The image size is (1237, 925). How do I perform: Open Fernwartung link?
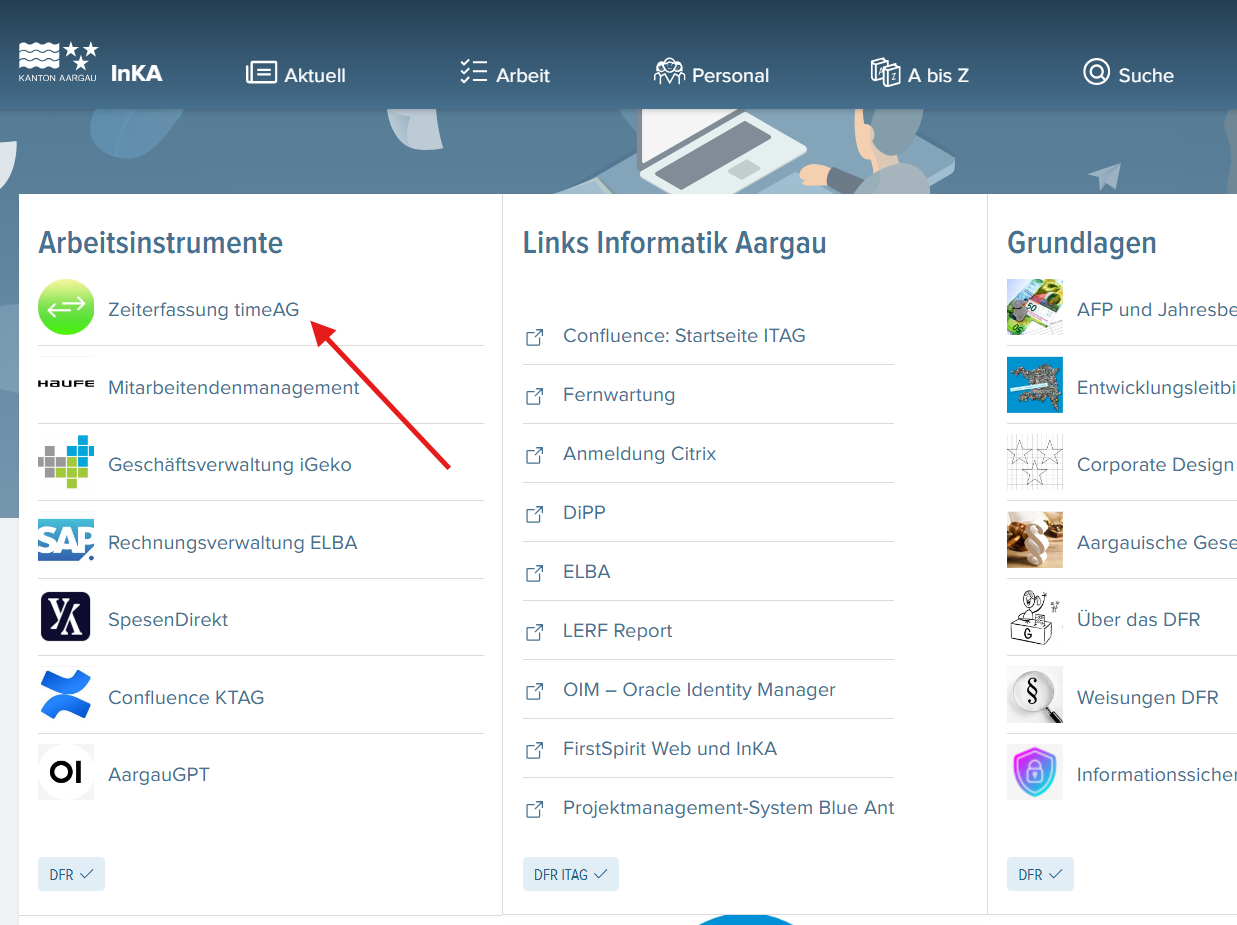point(619,395)
